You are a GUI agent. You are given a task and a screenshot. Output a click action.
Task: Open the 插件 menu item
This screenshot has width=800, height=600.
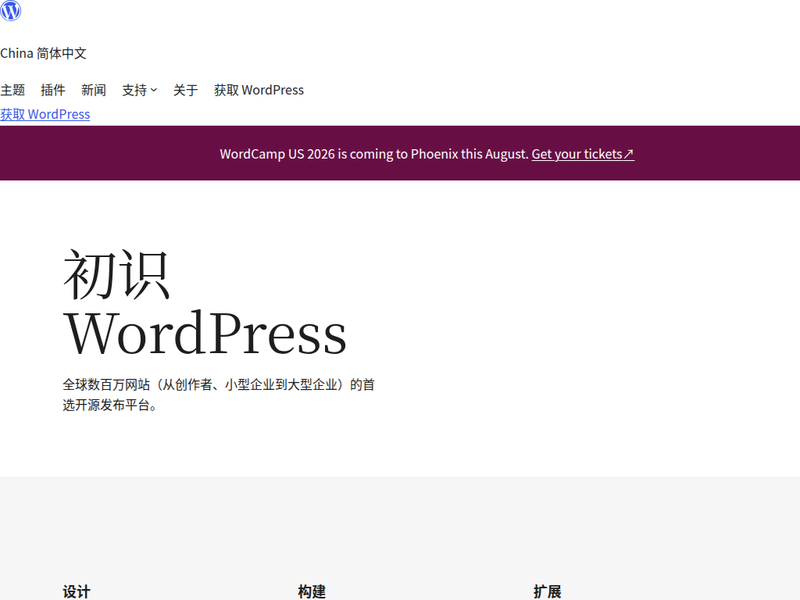[53, 90]
